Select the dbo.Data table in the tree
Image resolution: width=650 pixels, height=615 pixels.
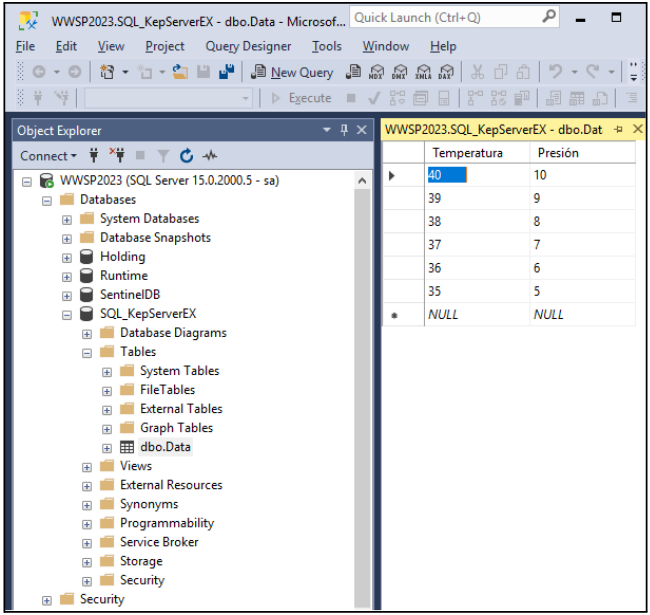click(x=165, y=447)
